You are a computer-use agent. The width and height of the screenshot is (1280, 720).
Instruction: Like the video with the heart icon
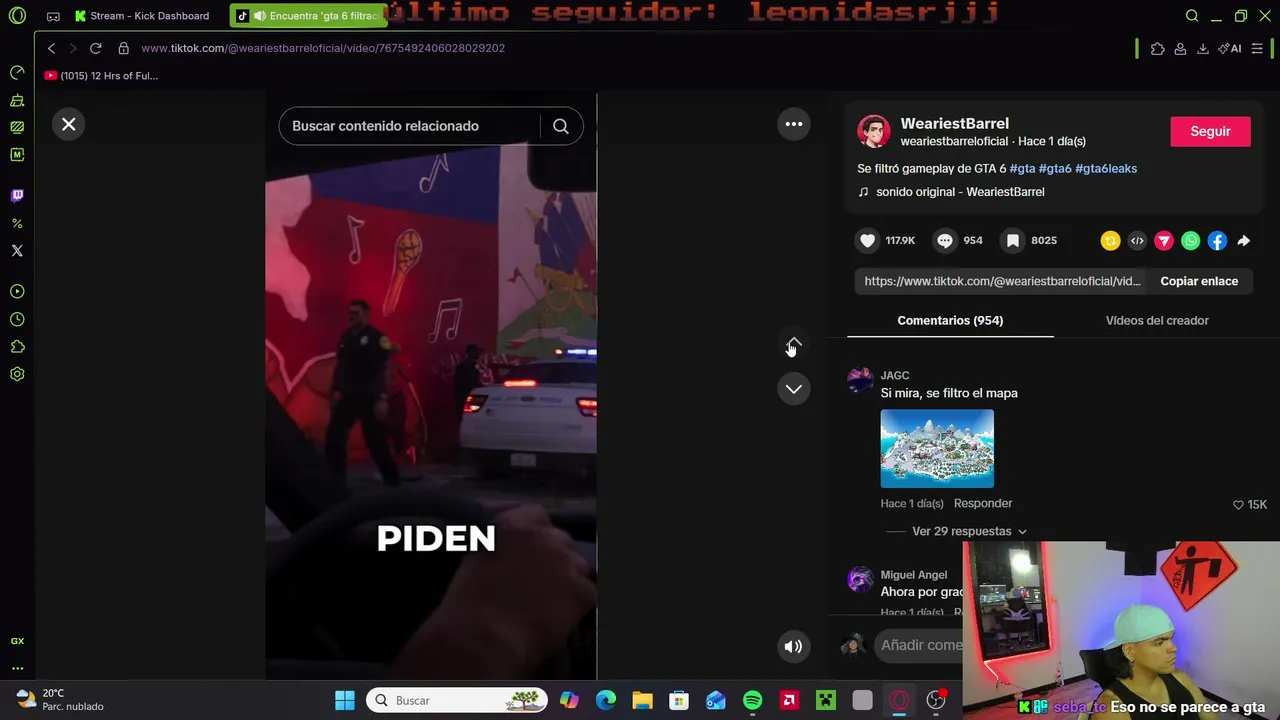click(x=868, y=240)
